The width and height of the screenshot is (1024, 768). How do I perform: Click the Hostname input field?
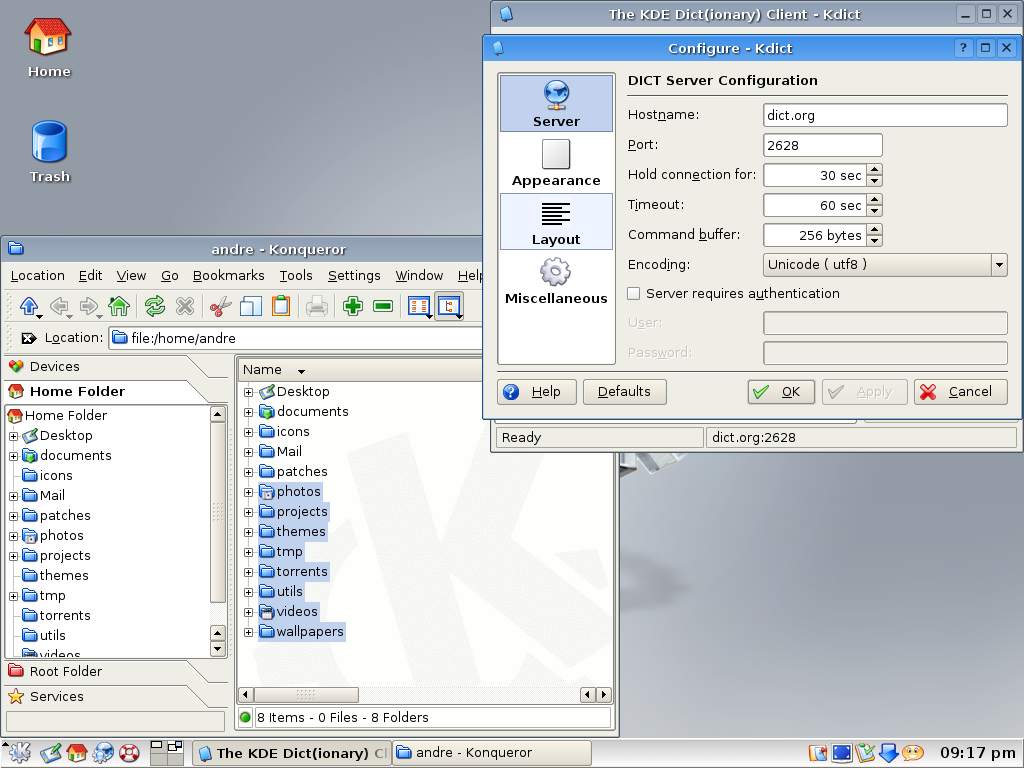point(885,115)
